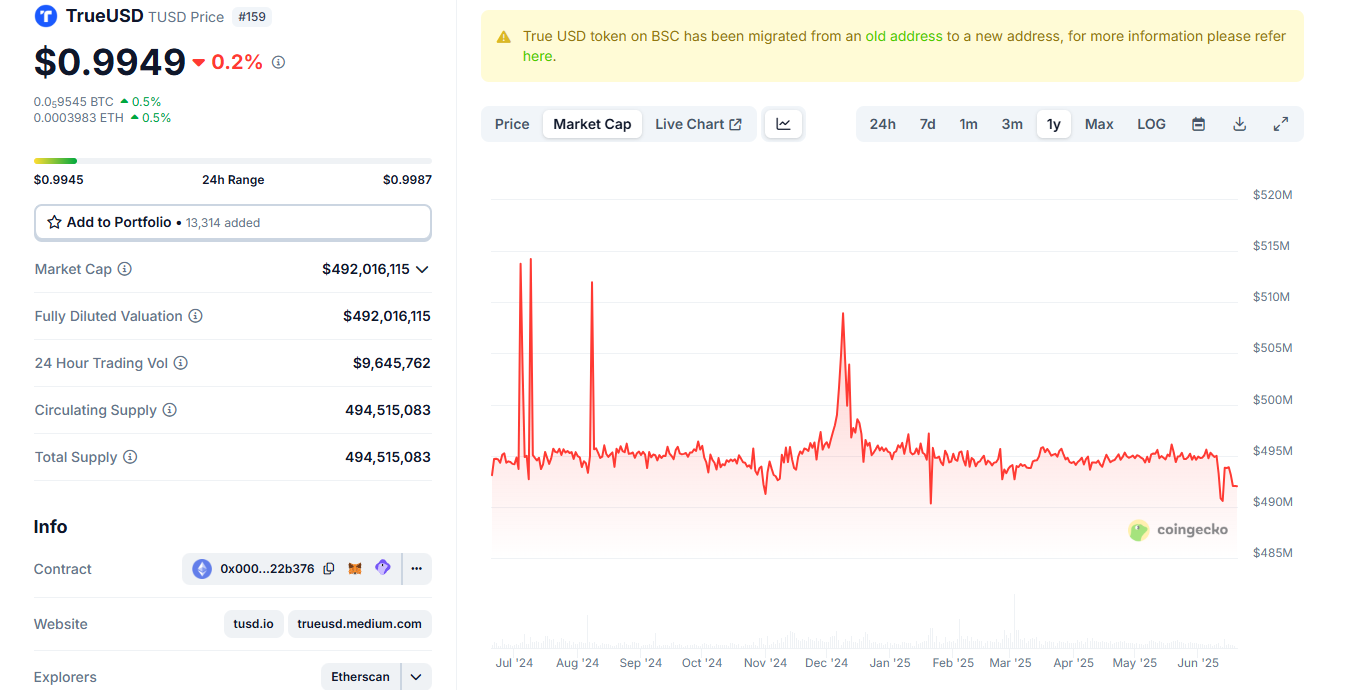
Task: Open the tusd.io website link
Action: (x=253, y=623)
